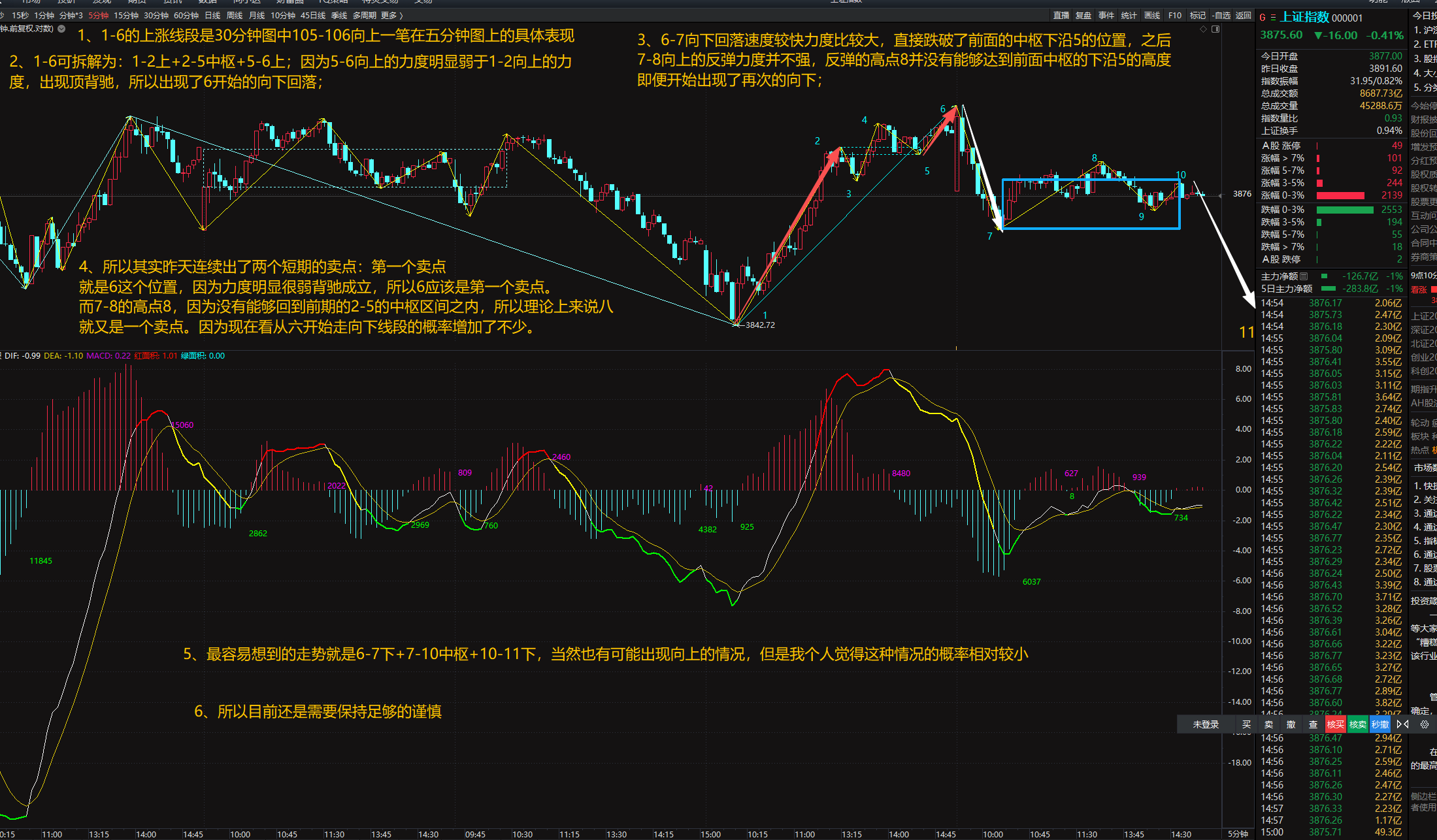Open the 统计 statistics tool
Image resolution: width=1437 pixels, height=840 pixels.
point(1129,15)
